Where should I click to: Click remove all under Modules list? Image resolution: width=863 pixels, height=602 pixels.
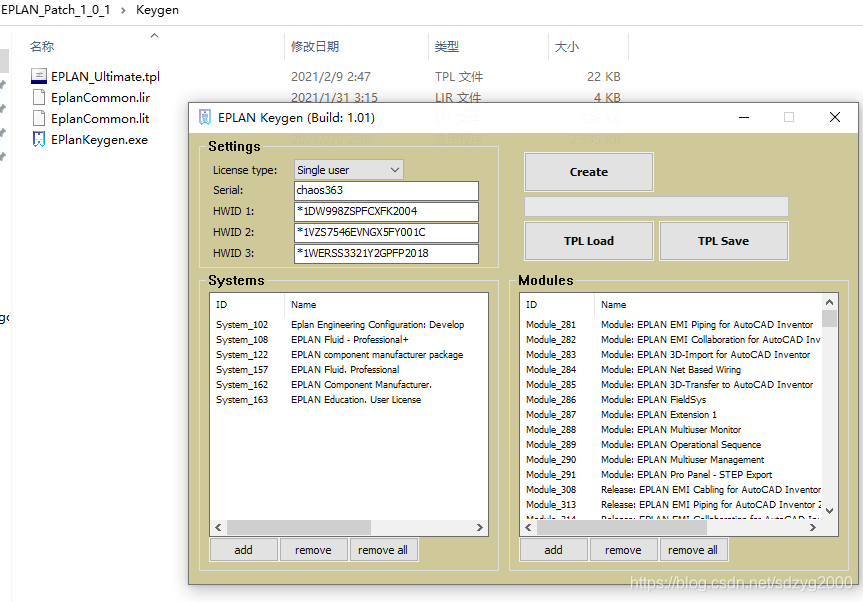click(693, 550)
